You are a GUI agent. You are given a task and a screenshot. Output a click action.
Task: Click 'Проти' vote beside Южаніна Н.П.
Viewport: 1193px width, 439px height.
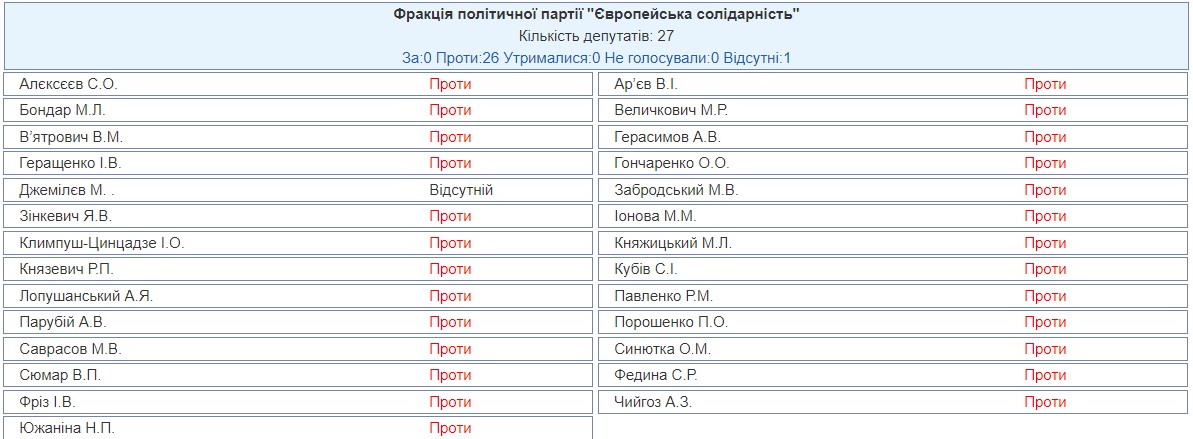[x=450, y=428]
